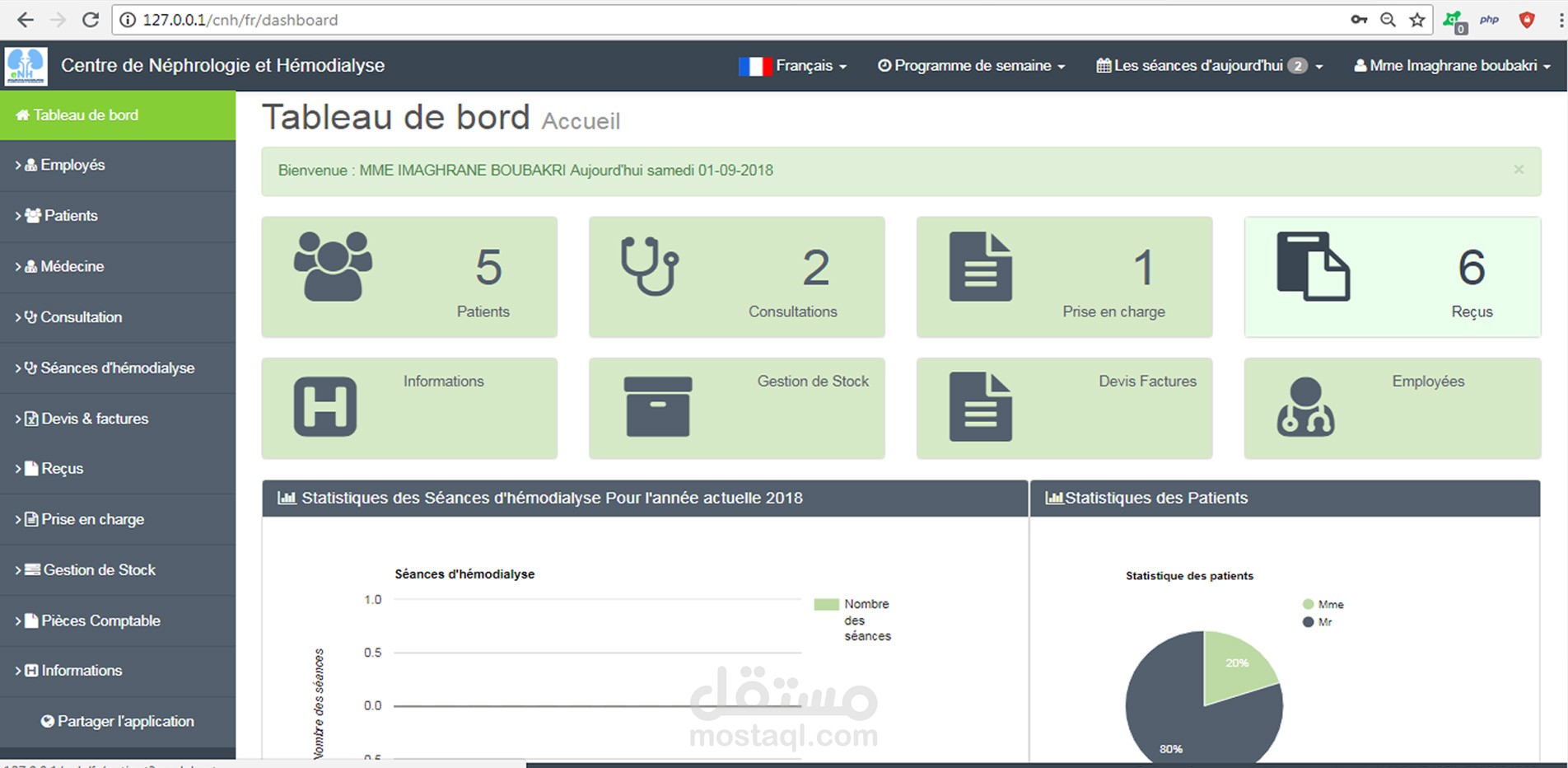Click the Patients group icon on card

coord(333,266)
